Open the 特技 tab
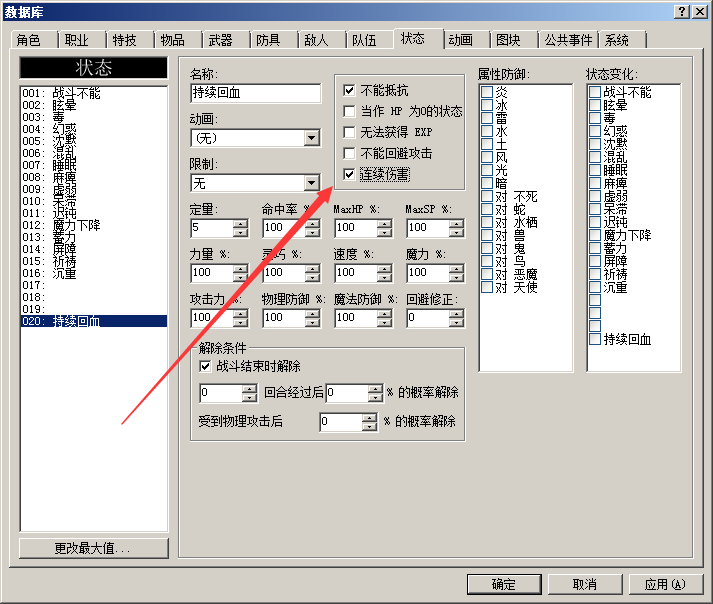713x604 pixels. 130,40
